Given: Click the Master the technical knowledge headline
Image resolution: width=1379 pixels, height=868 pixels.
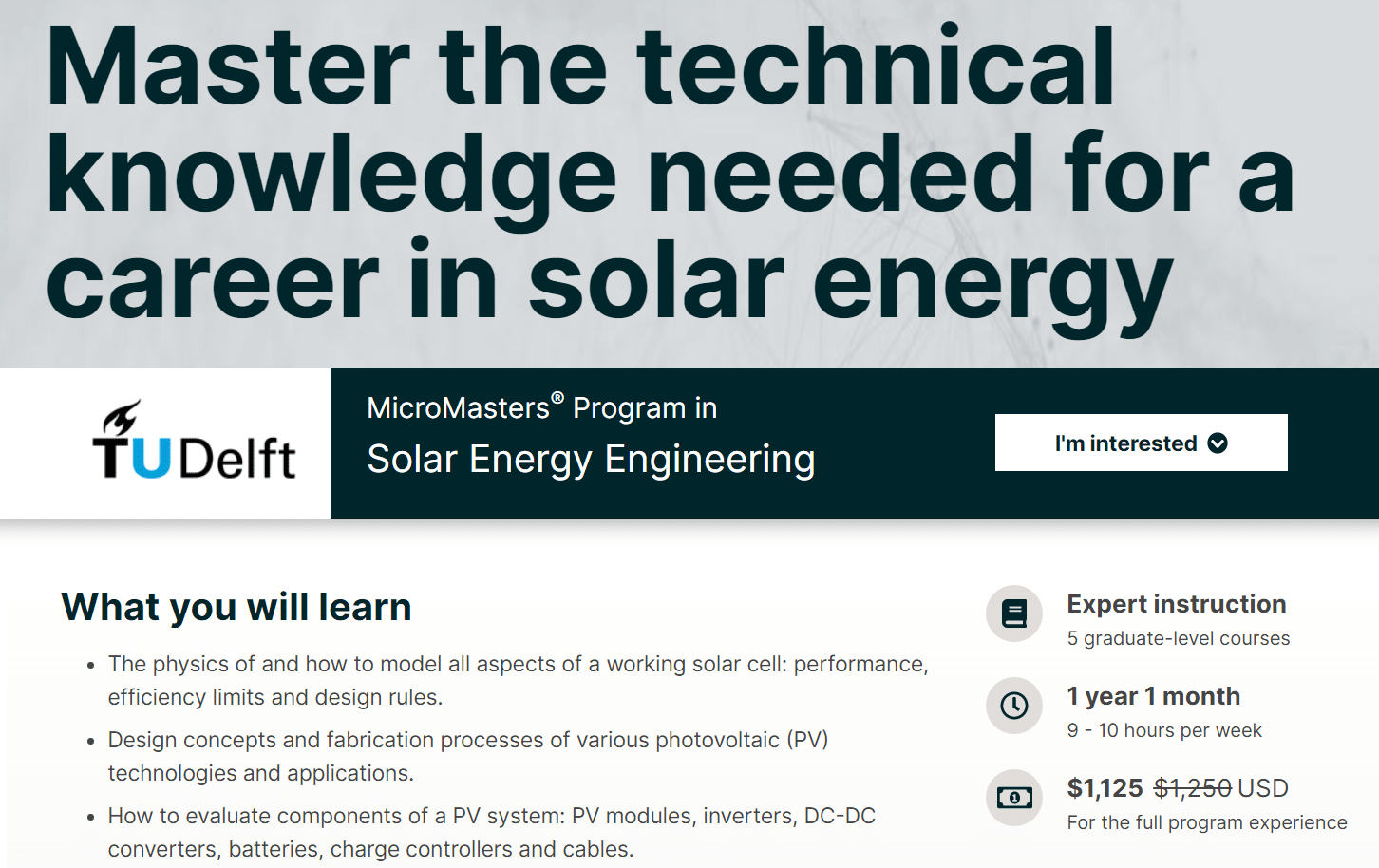Looking at the screenshot, I should (x=671, y=176).
